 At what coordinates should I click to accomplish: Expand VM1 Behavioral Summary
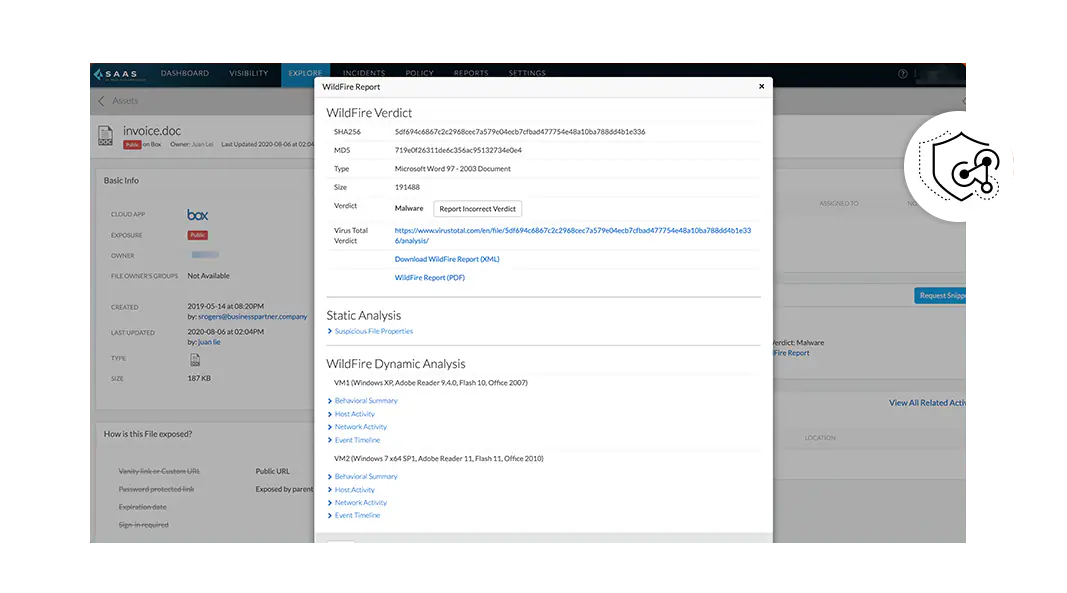tap(365, 401)
